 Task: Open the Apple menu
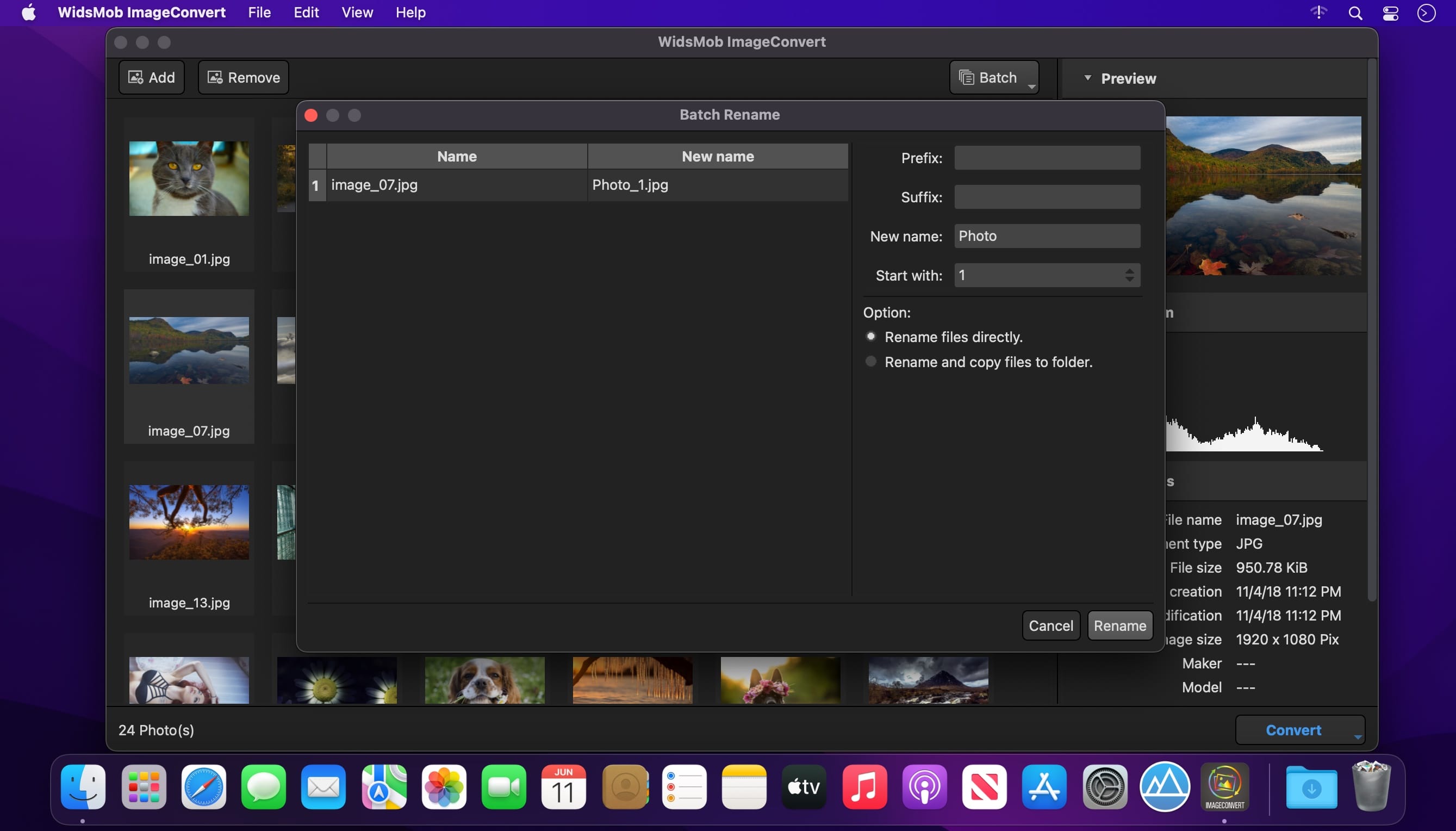click(28, 12)
